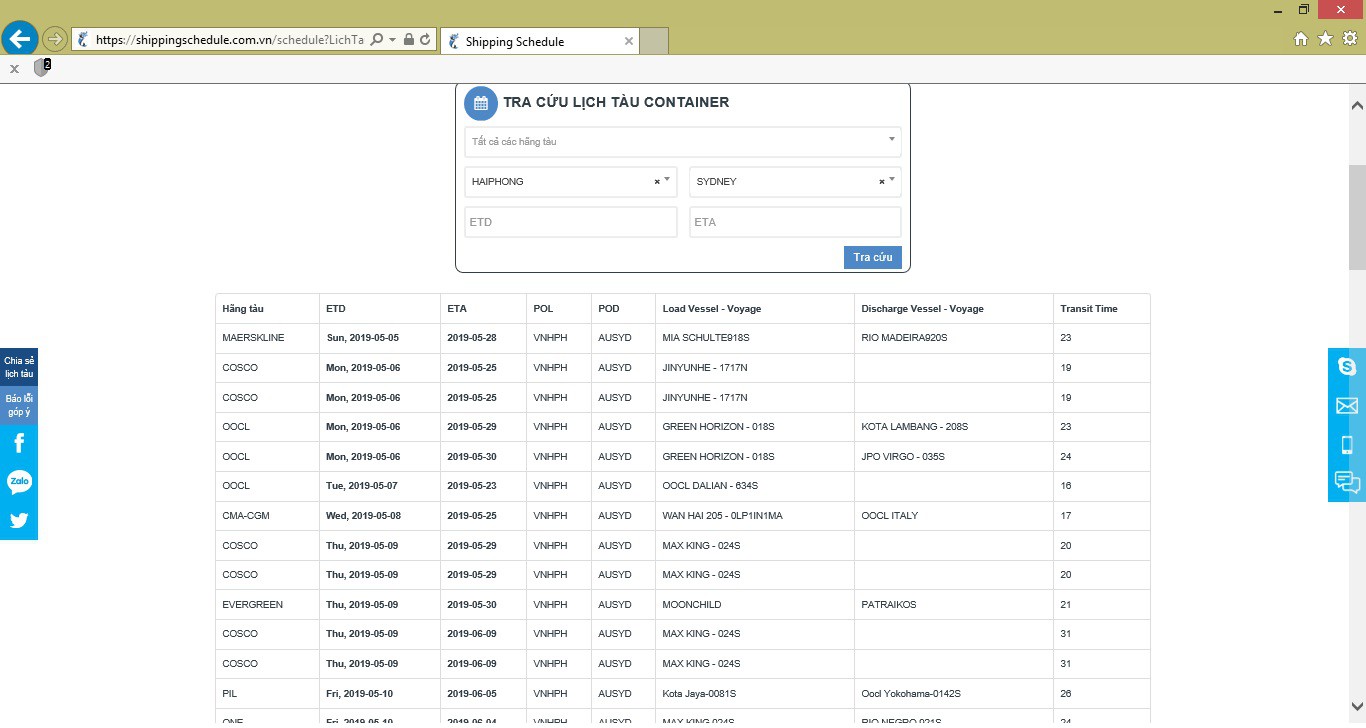Screen dimensions: 1366x728
Task: Open the Zalo share icon
Action: point(19,482)
